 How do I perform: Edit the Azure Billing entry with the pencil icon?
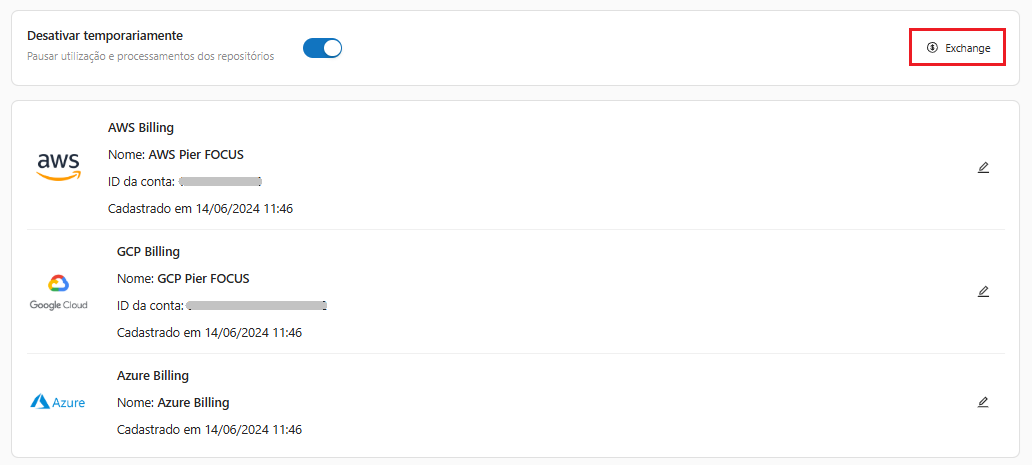tap(983, 402)
